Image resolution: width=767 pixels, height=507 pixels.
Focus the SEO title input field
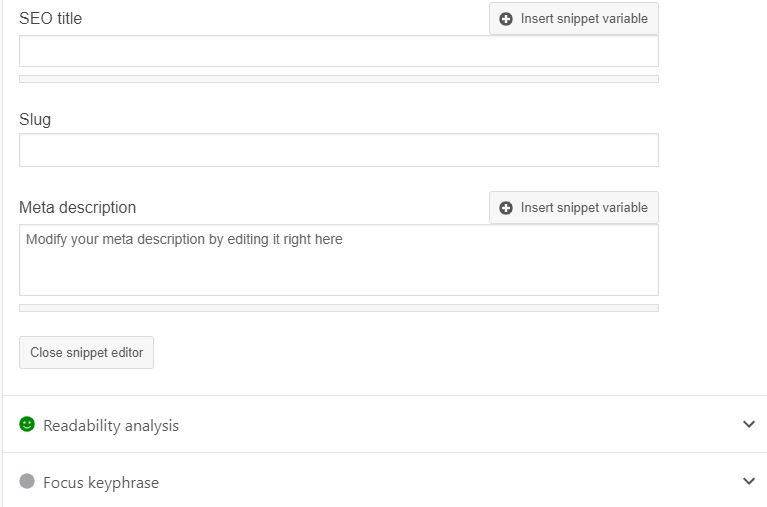339,51
